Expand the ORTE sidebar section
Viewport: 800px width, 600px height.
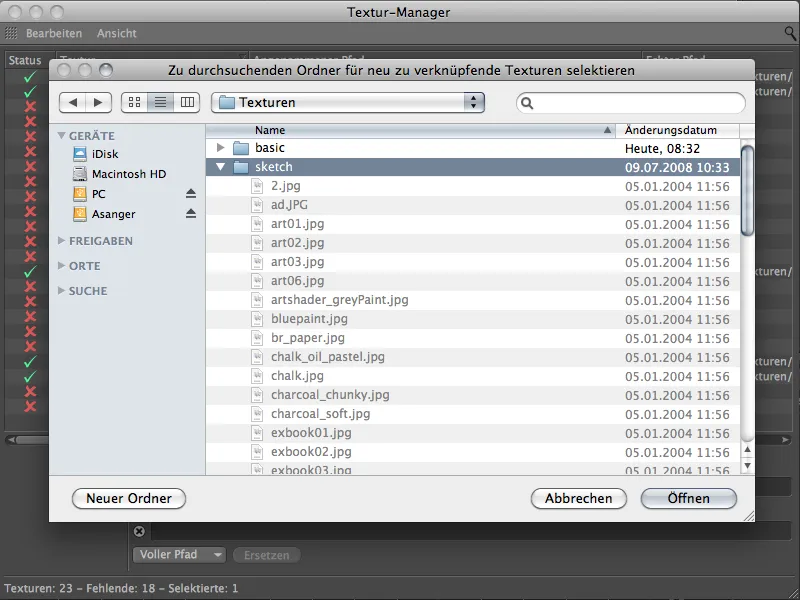[x=61, y=265]
